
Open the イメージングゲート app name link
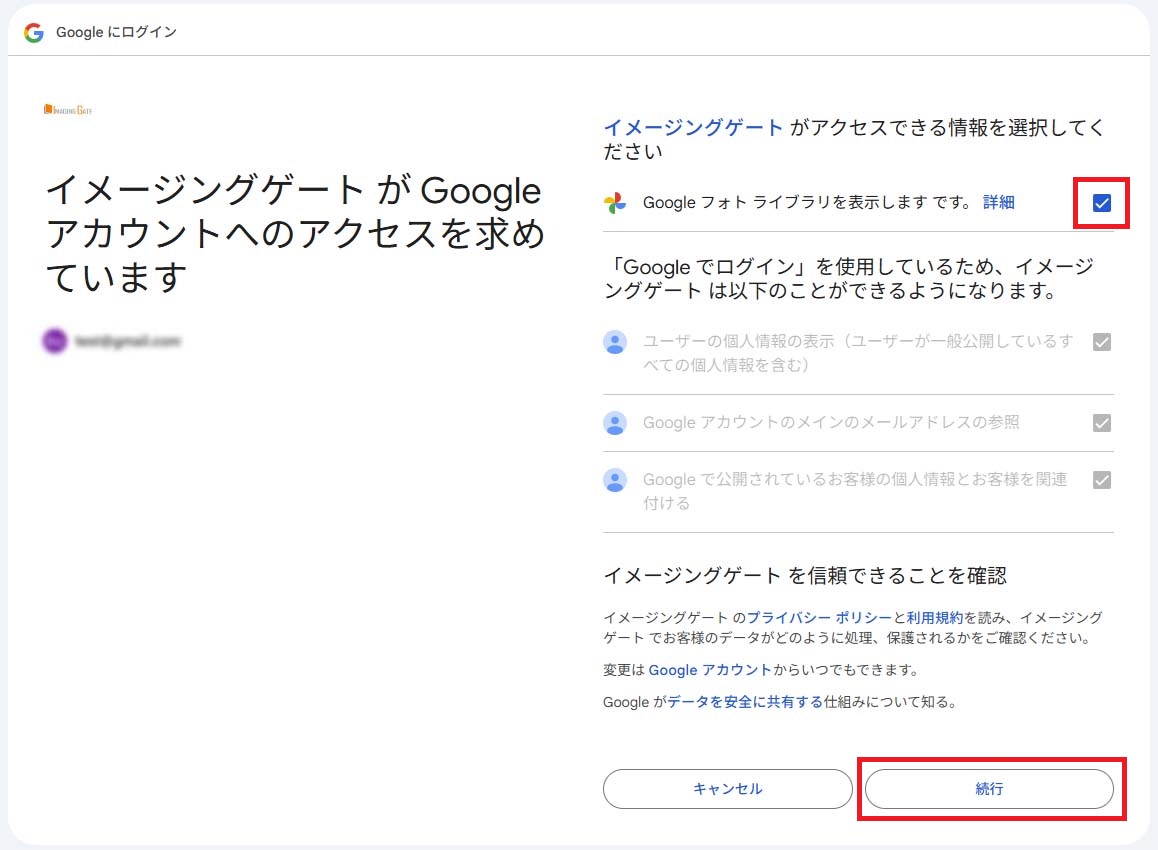pyautogui.click(x=693, y=128)
